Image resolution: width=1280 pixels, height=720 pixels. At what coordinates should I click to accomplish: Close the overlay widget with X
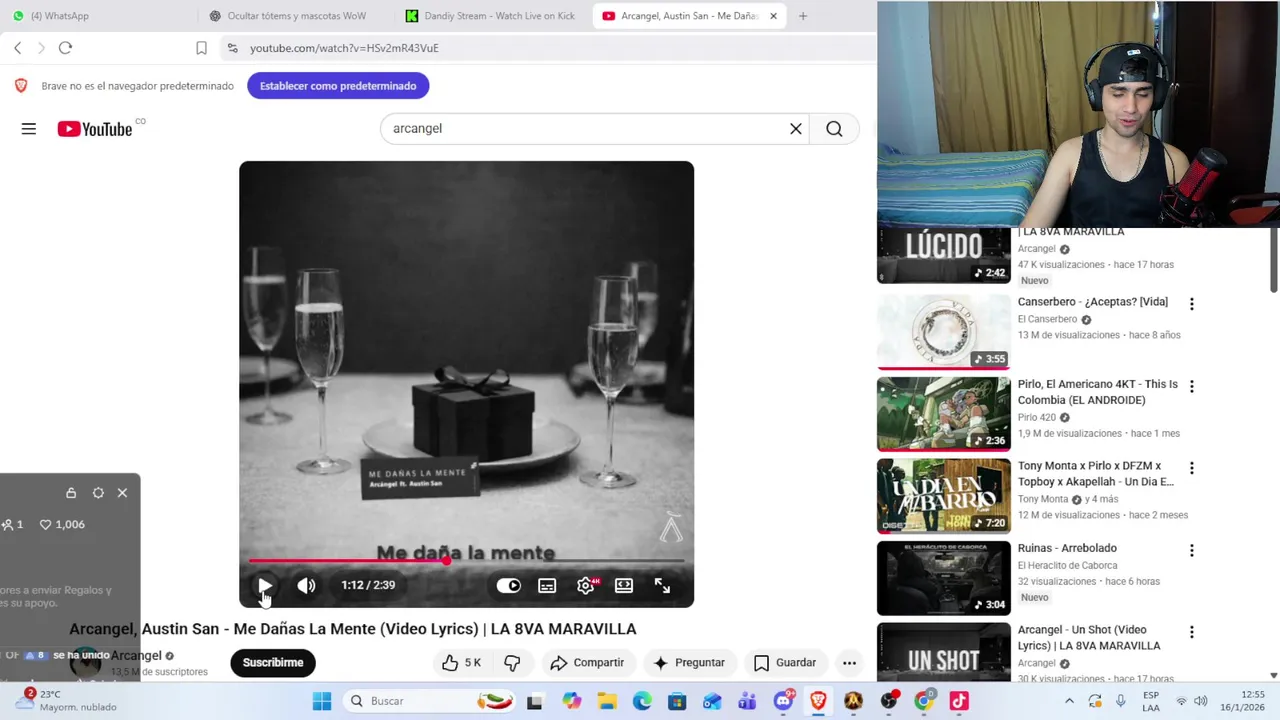122,493
